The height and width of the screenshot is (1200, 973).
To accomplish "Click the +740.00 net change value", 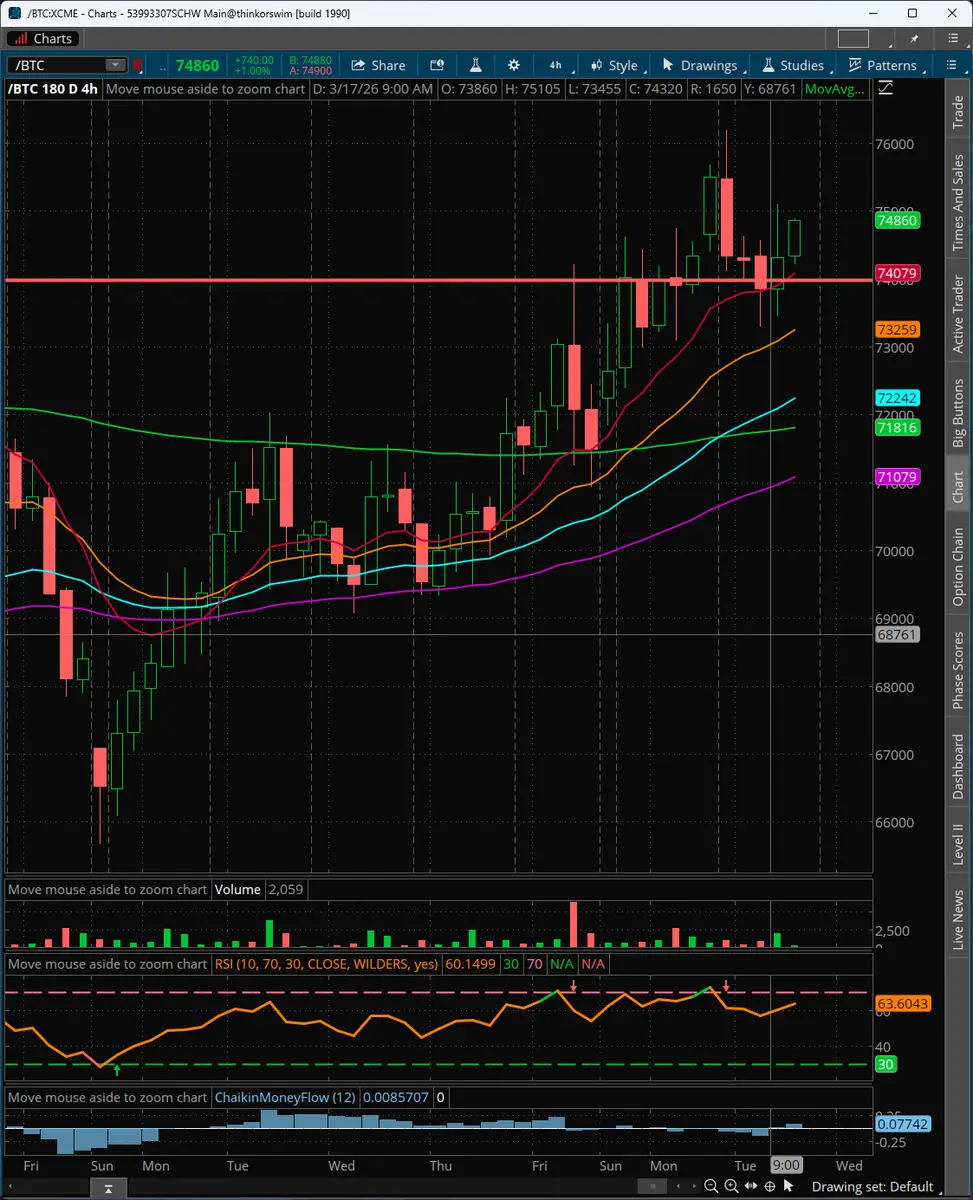I will pos(254,60).
